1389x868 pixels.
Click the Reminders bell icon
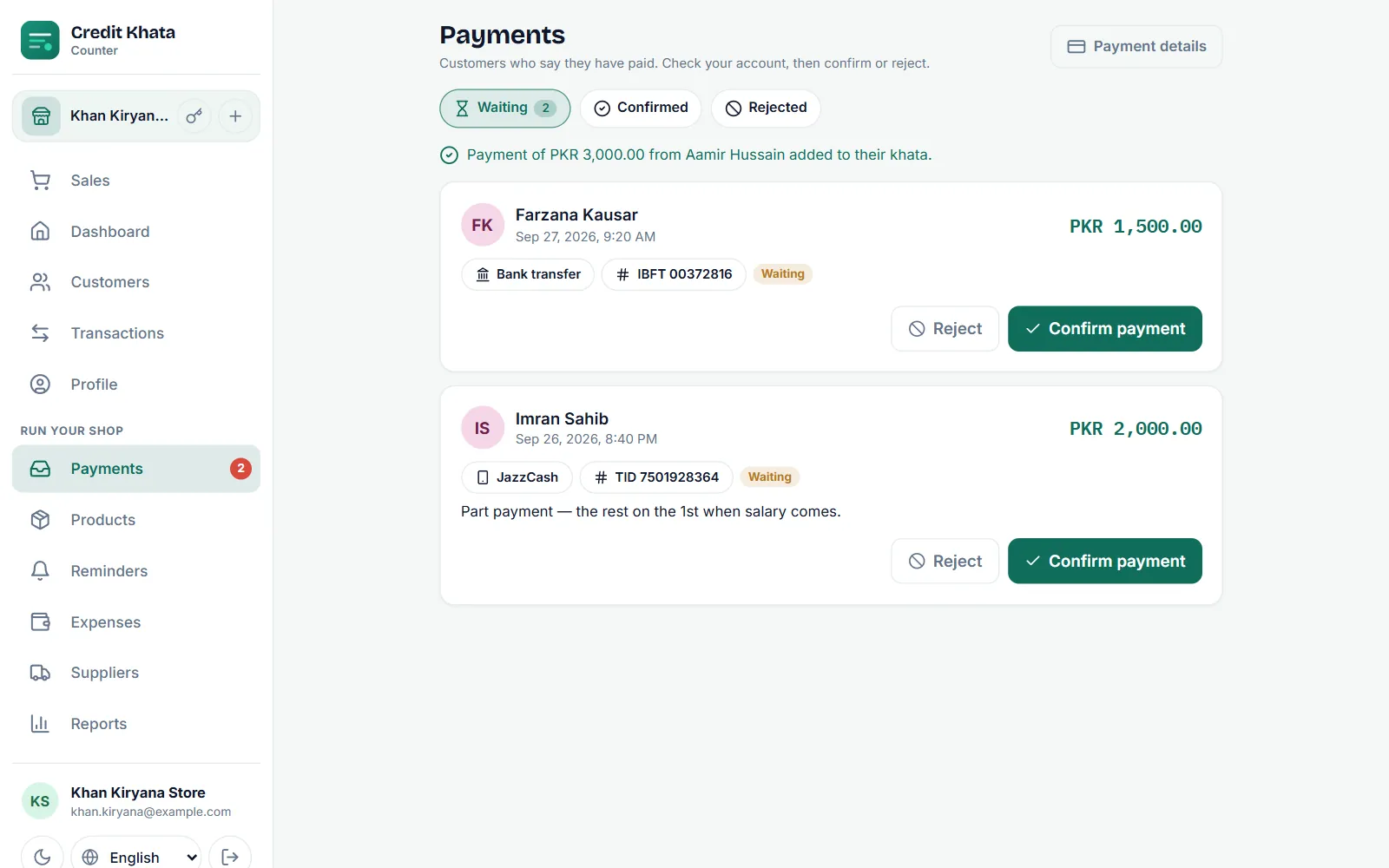[x=40, y=571]
